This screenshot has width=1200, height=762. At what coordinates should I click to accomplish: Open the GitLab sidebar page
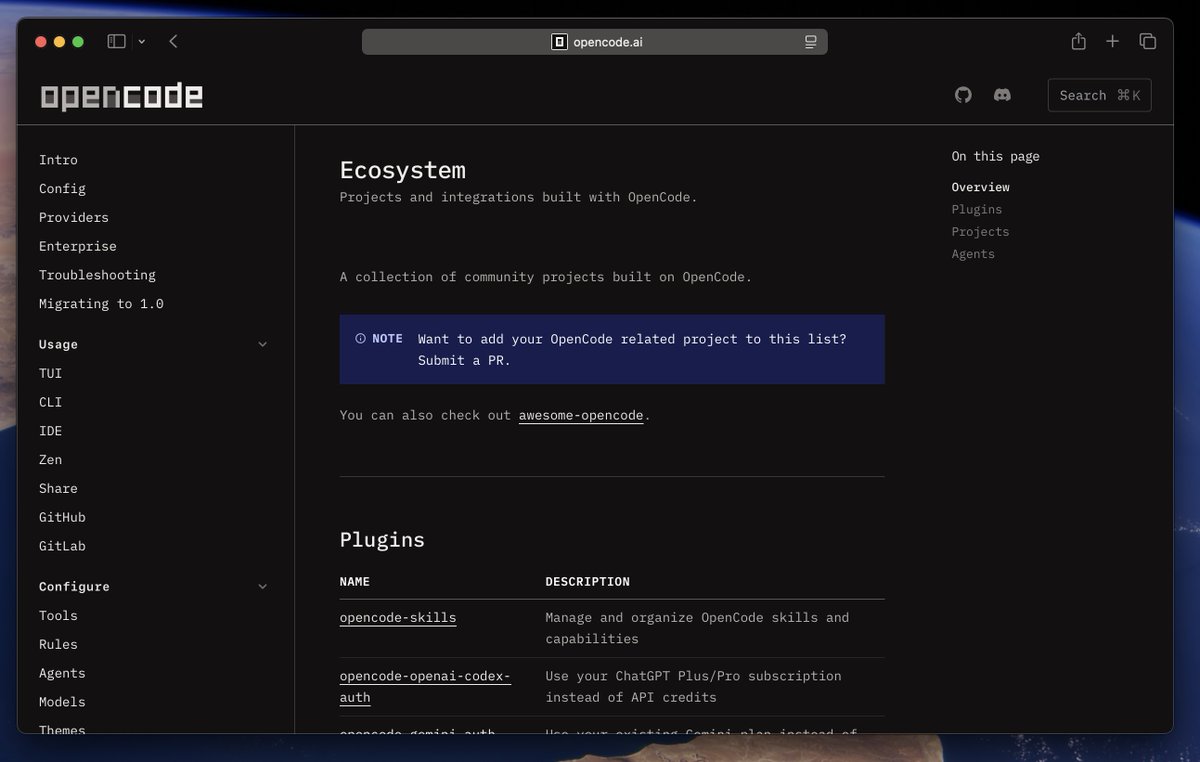click(62, 546)
